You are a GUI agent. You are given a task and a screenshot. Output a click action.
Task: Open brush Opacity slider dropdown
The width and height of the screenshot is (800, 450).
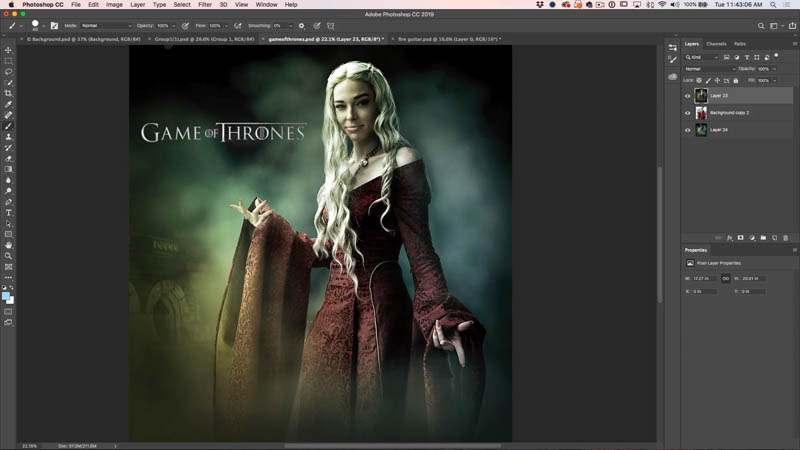[x=173, y=26]
